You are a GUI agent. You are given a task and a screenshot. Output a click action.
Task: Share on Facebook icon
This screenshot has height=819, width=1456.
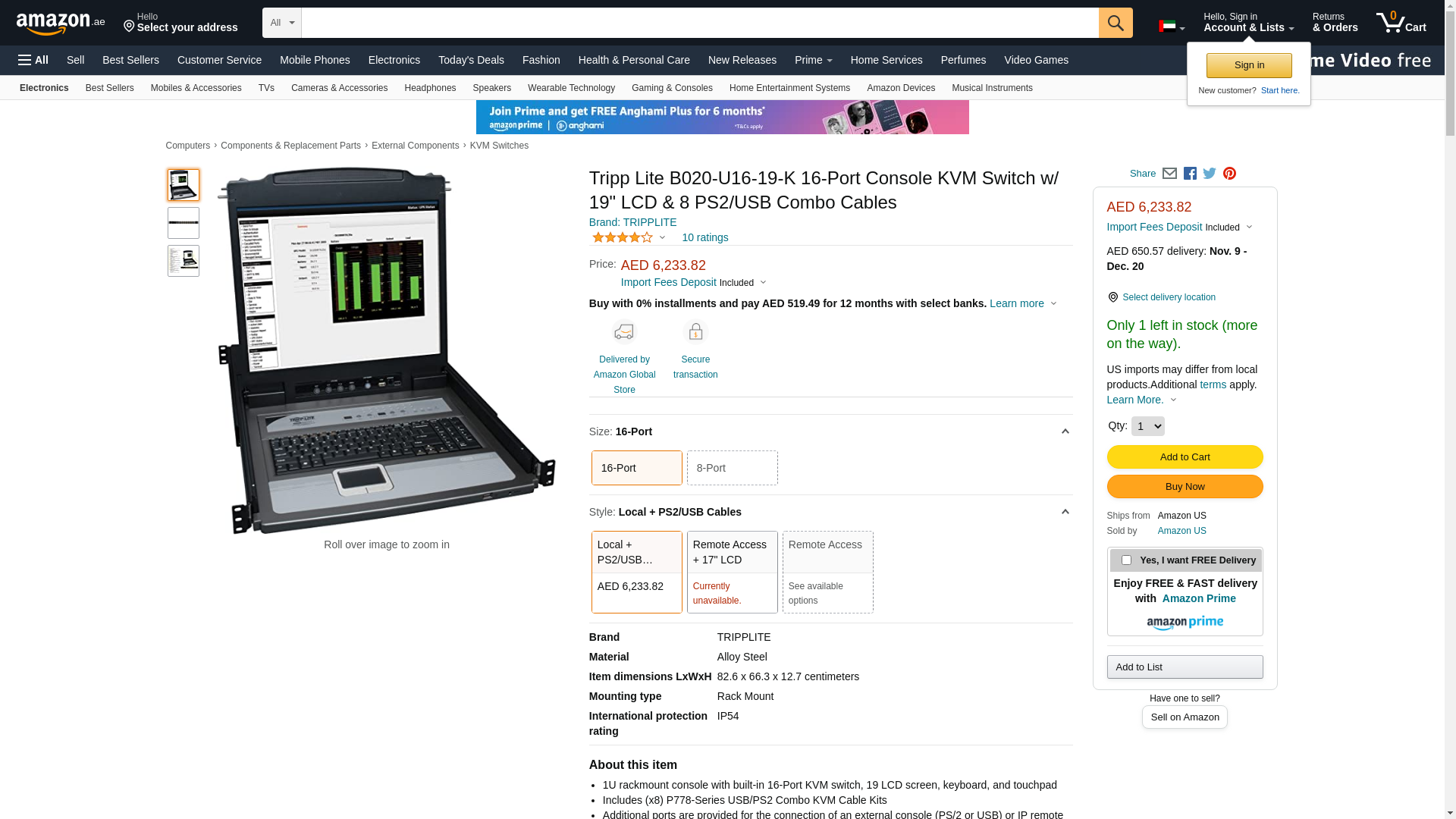pyautogui.click(x=1190, y=174)
